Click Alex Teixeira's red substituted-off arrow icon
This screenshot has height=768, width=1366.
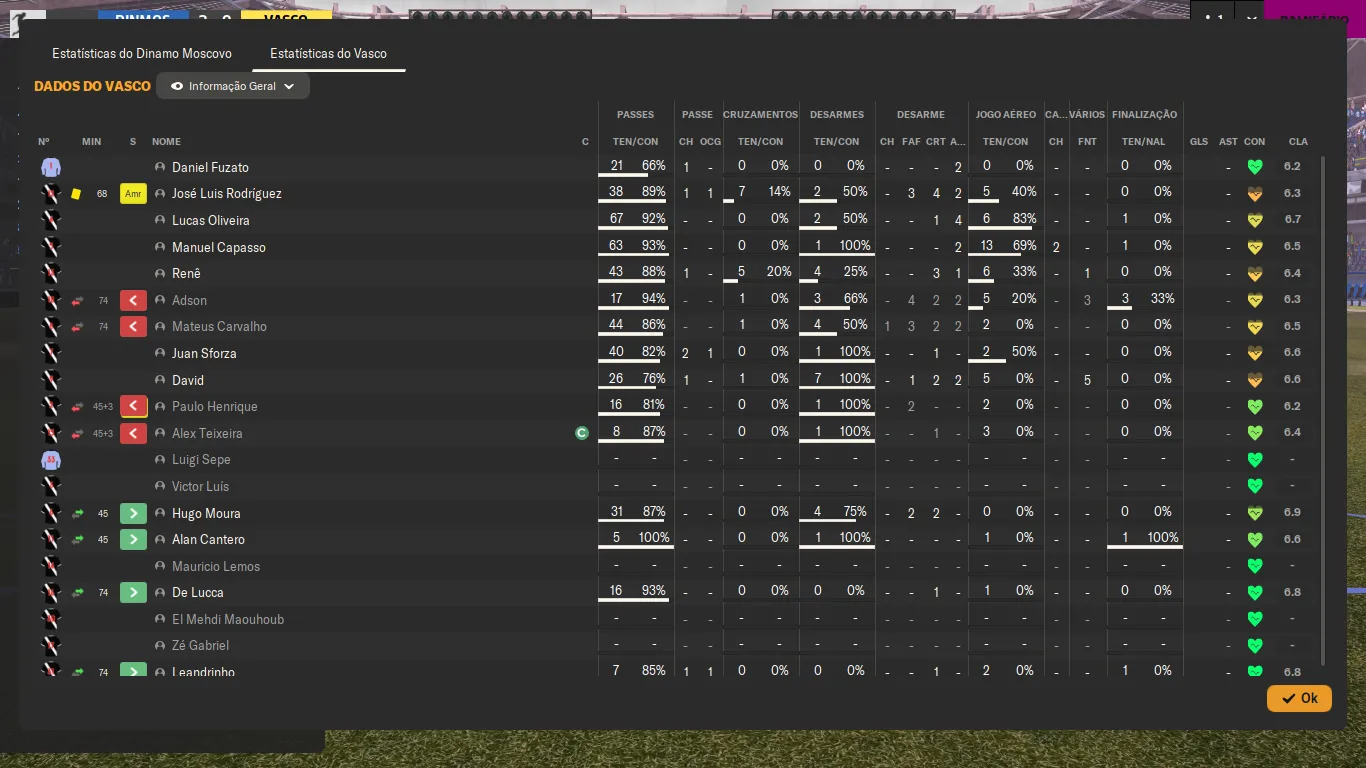pyautogui.click(x=133, y=433)
